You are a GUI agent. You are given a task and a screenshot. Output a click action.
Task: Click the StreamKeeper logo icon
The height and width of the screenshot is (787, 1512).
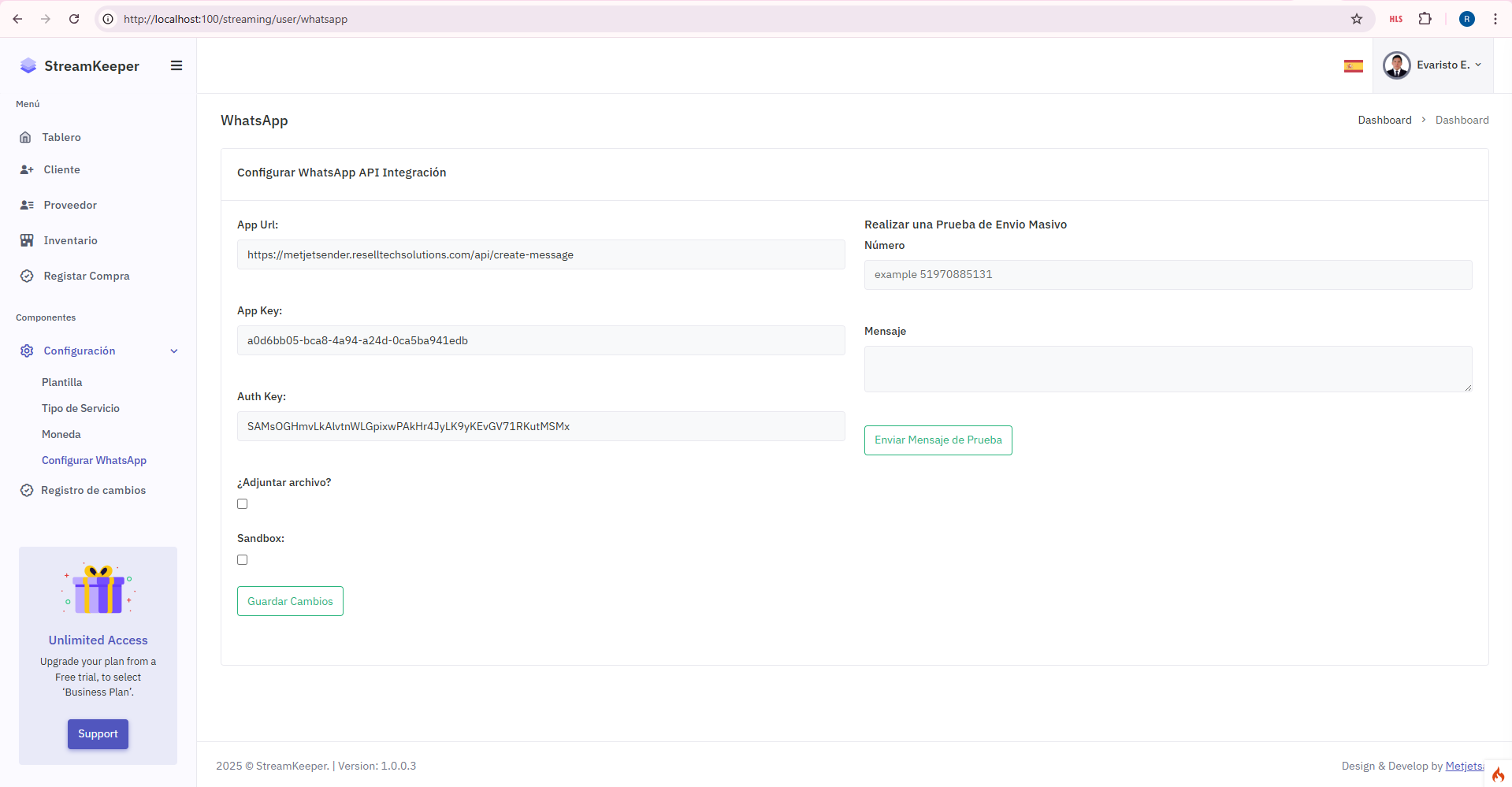click(x=28, y=66)
